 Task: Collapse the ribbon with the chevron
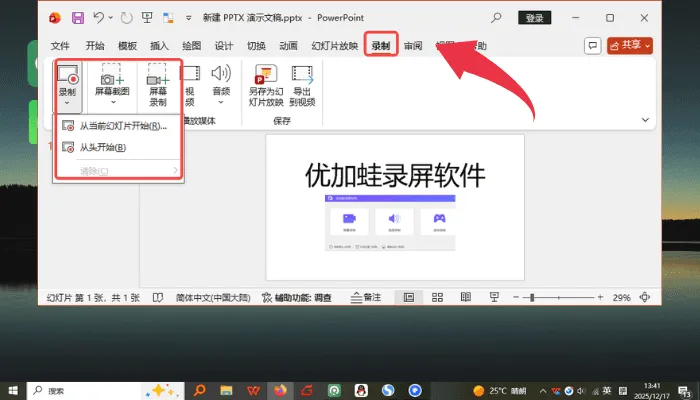645,120
